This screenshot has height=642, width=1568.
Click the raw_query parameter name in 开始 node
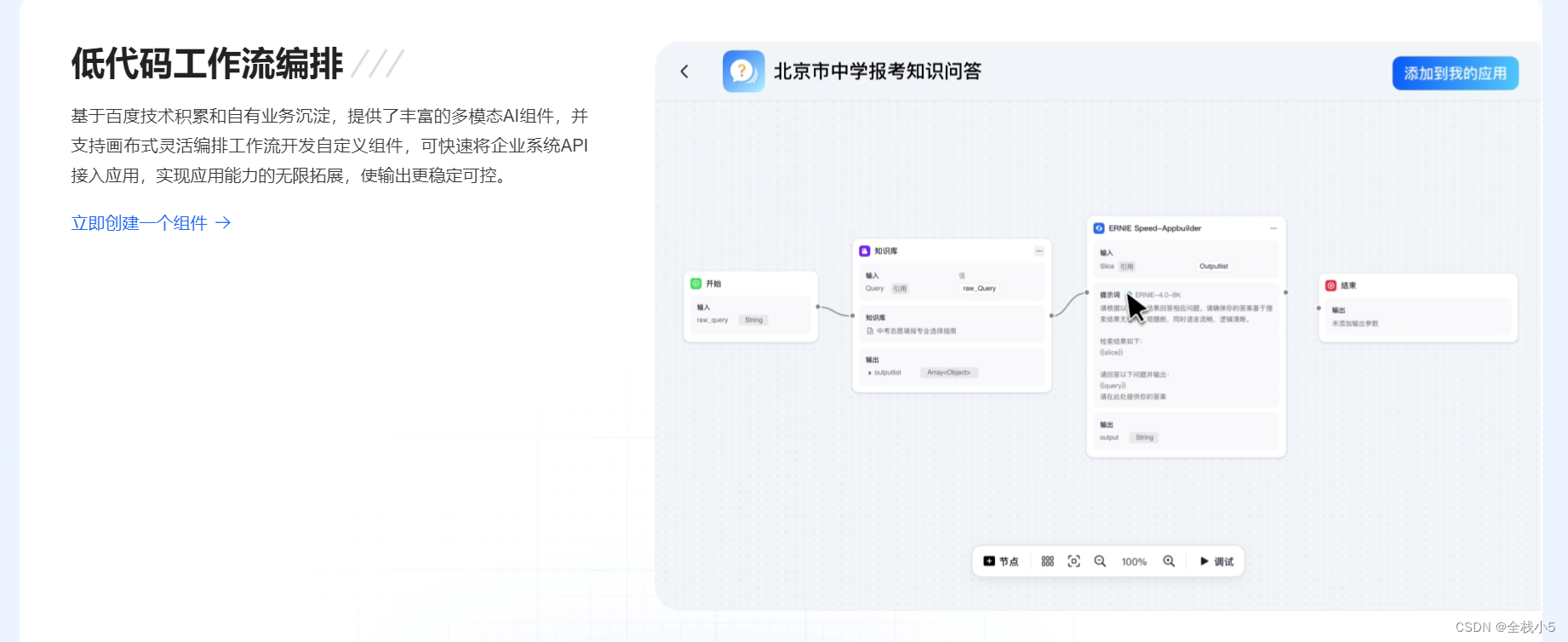click(712, 320)
